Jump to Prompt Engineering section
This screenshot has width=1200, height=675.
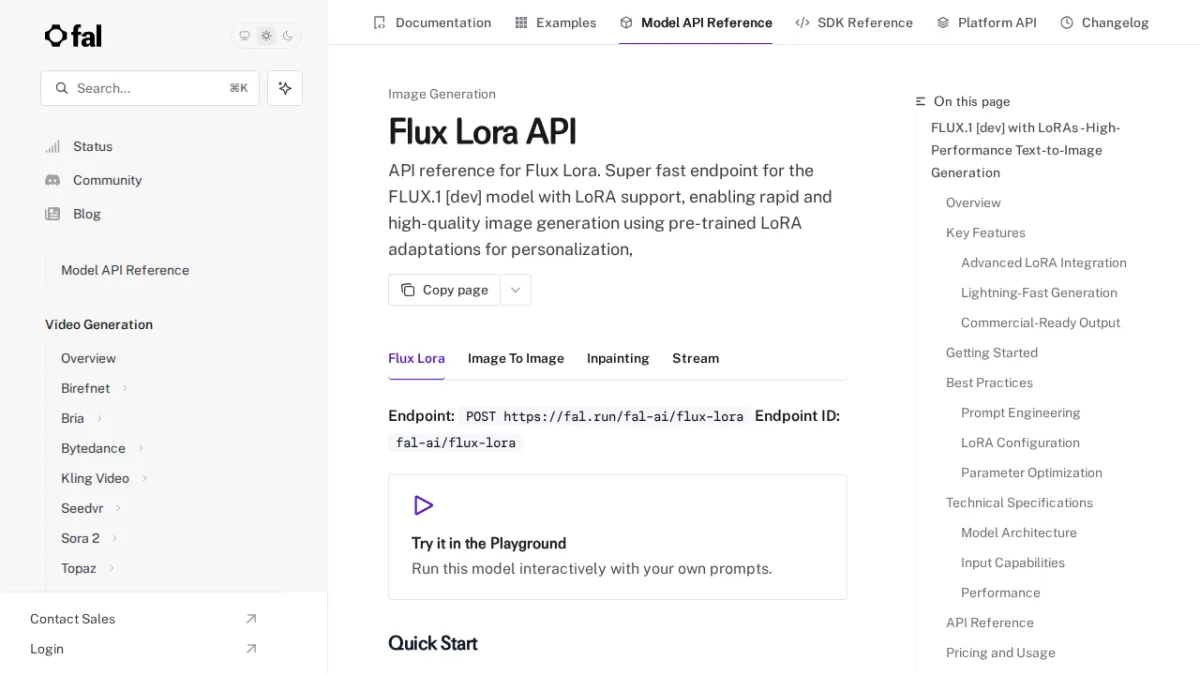click(x=1021, y=412)
